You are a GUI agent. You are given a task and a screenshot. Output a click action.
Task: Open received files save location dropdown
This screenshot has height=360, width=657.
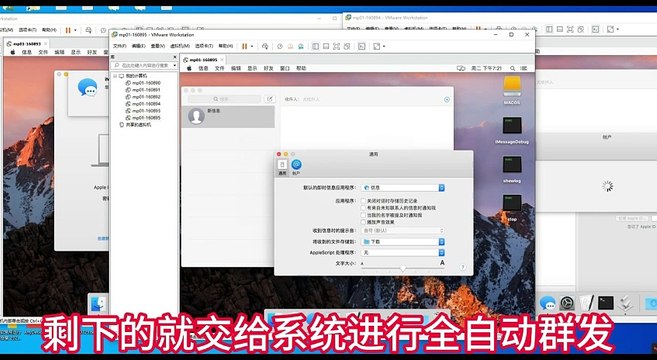click(402, 242)
